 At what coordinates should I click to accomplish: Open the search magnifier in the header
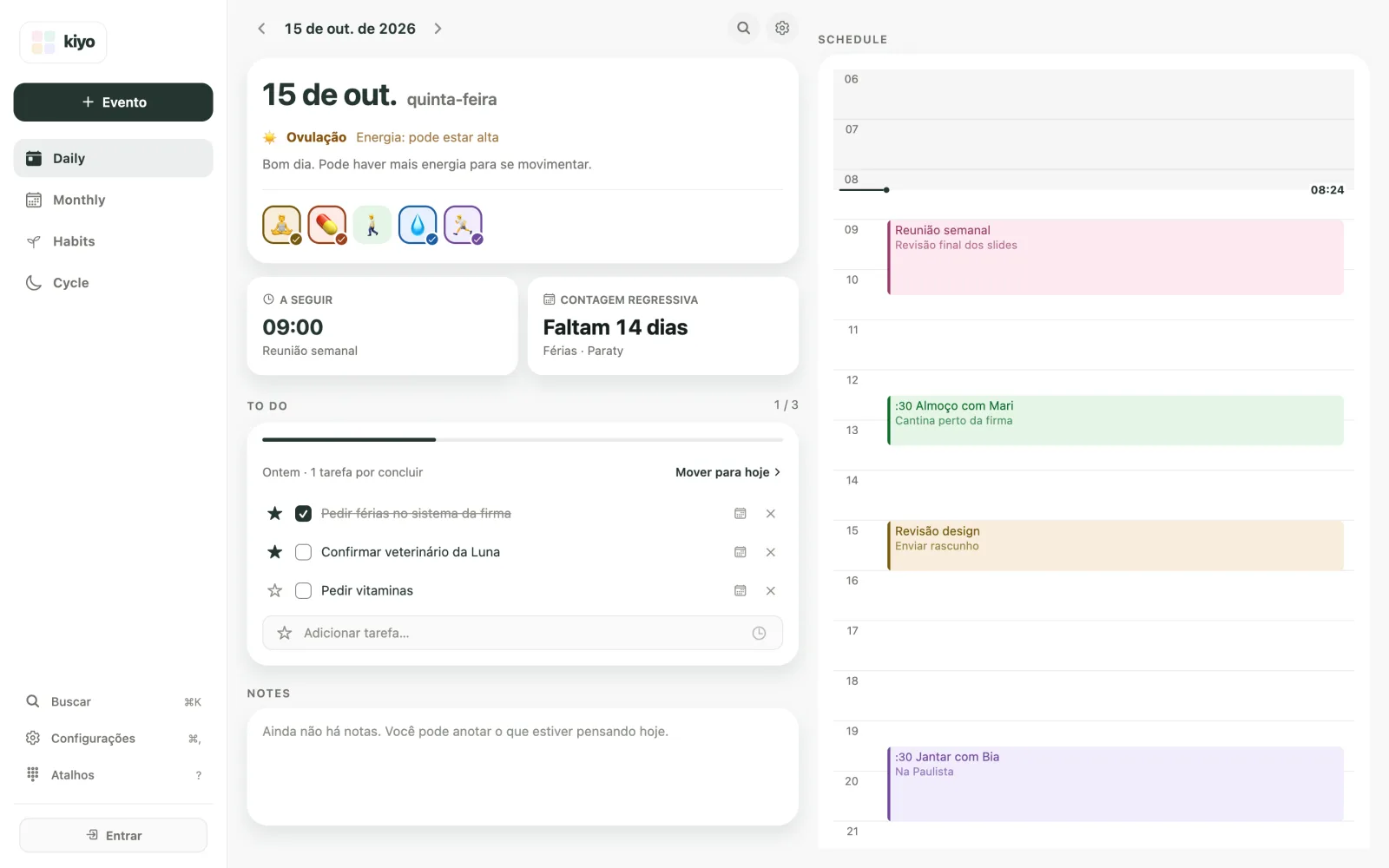coord(743,28)
